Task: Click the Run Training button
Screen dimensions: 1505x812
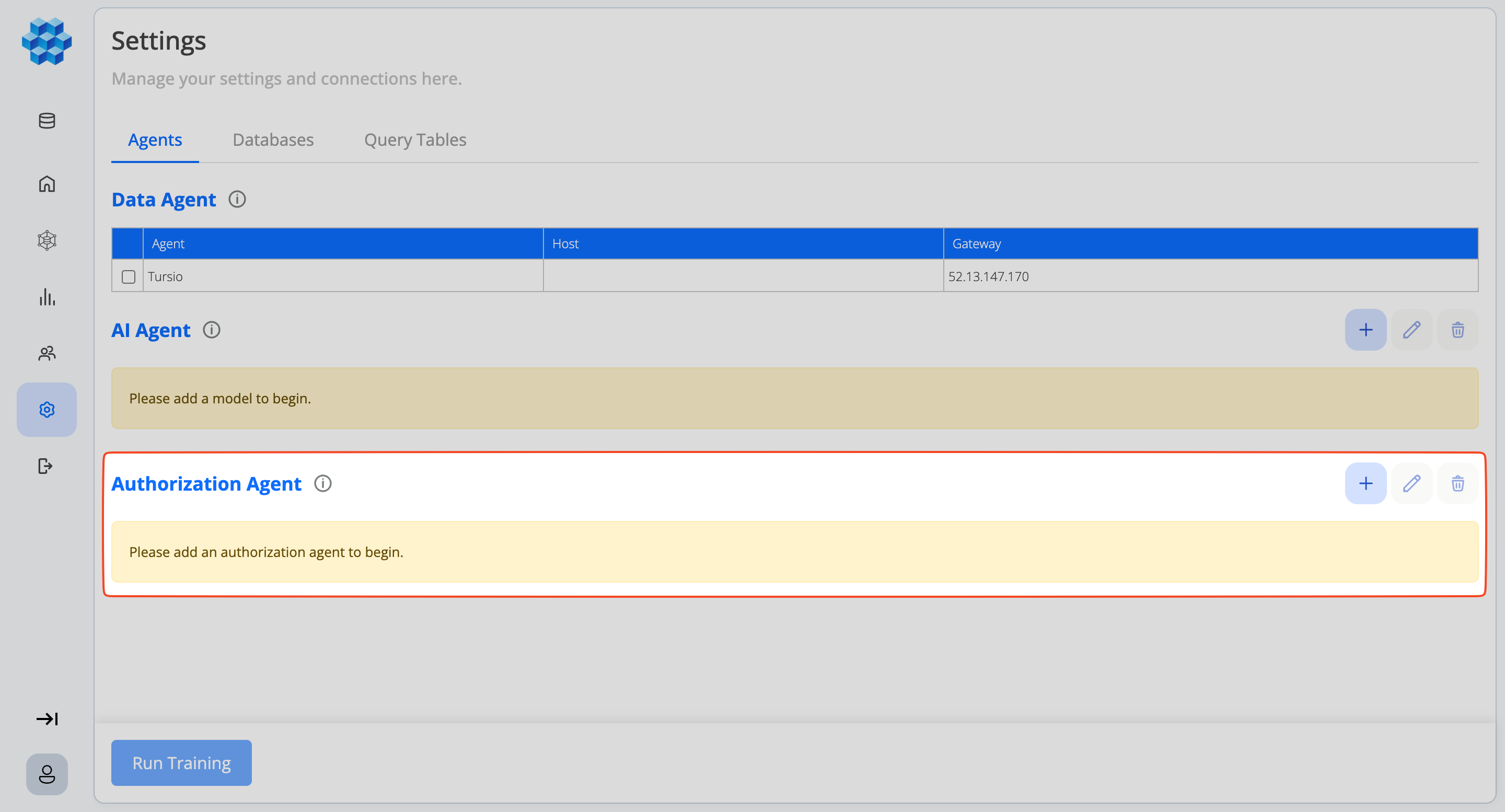Action: pos(181,762)
